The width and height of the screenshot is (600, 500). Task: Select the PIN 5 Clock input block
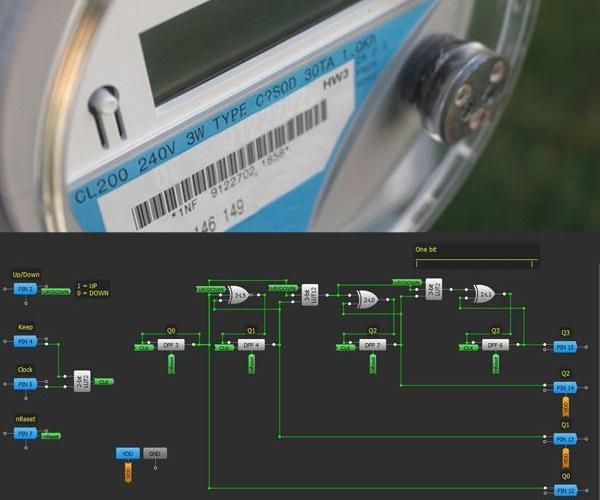25,384
